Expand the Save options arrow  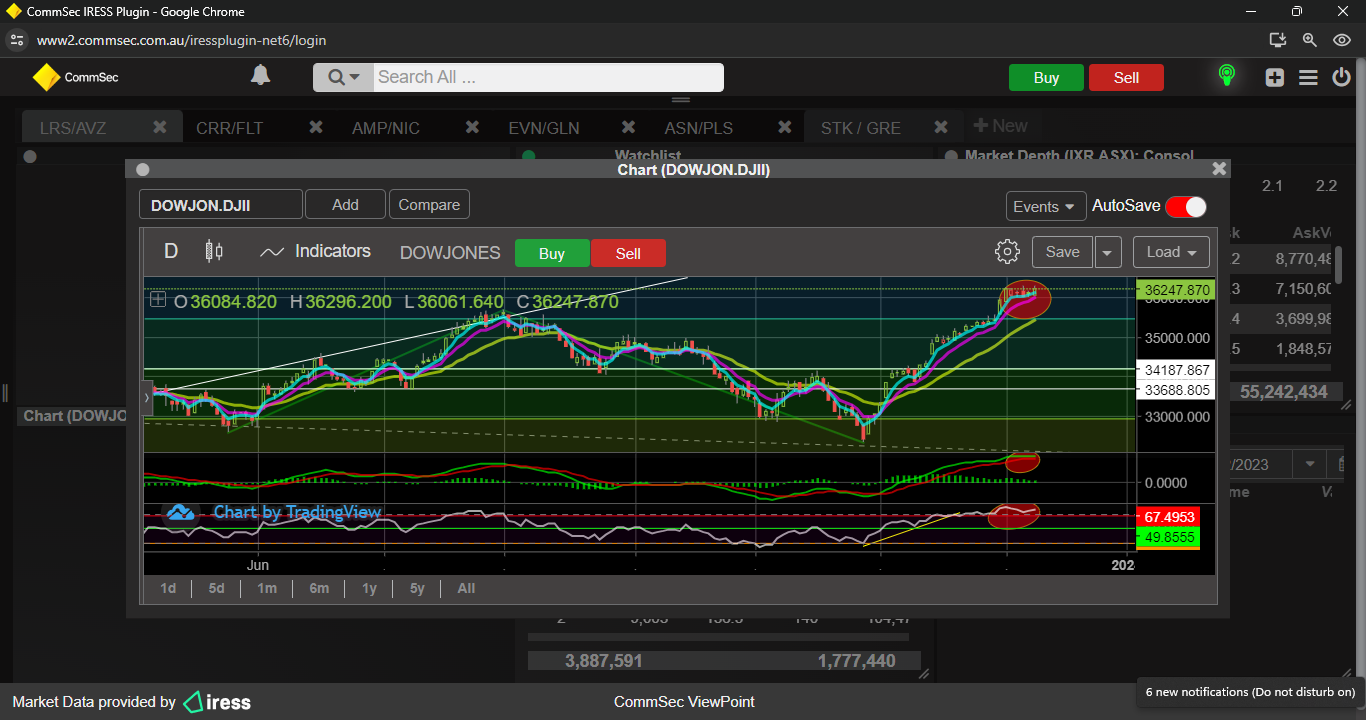1107,252
